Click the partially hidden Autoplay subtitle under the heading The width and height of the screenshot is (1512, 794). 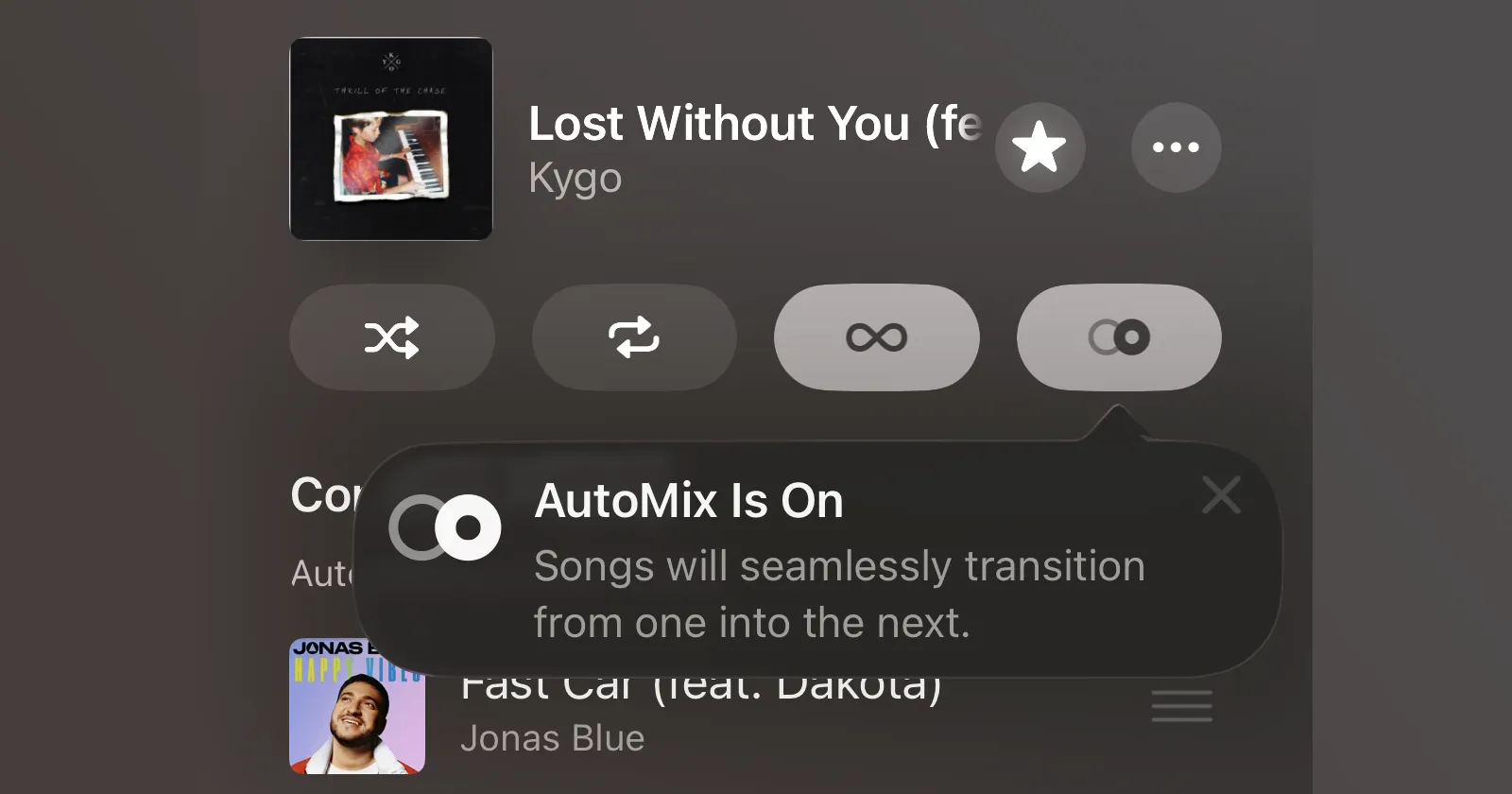(323, 574)
